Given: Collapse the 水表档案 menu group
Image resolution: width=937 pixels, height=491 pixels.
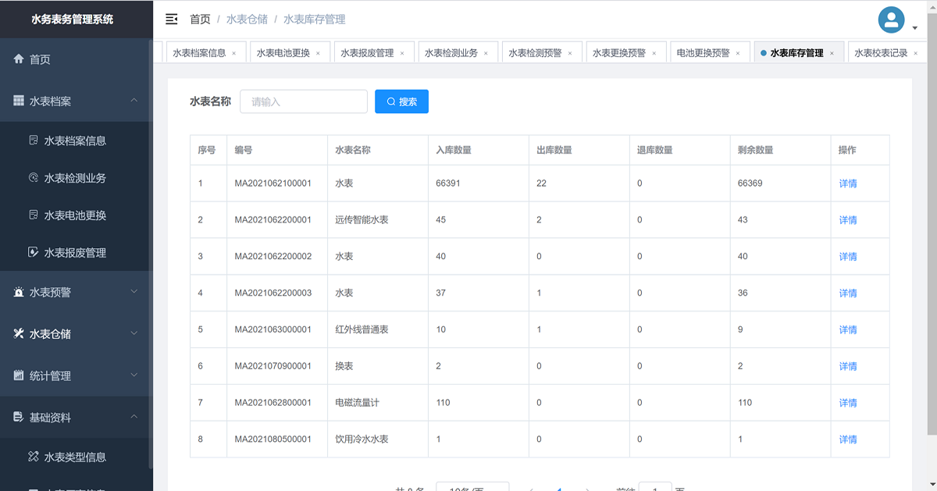Looking at the screenshot, I should pos(134,101).
